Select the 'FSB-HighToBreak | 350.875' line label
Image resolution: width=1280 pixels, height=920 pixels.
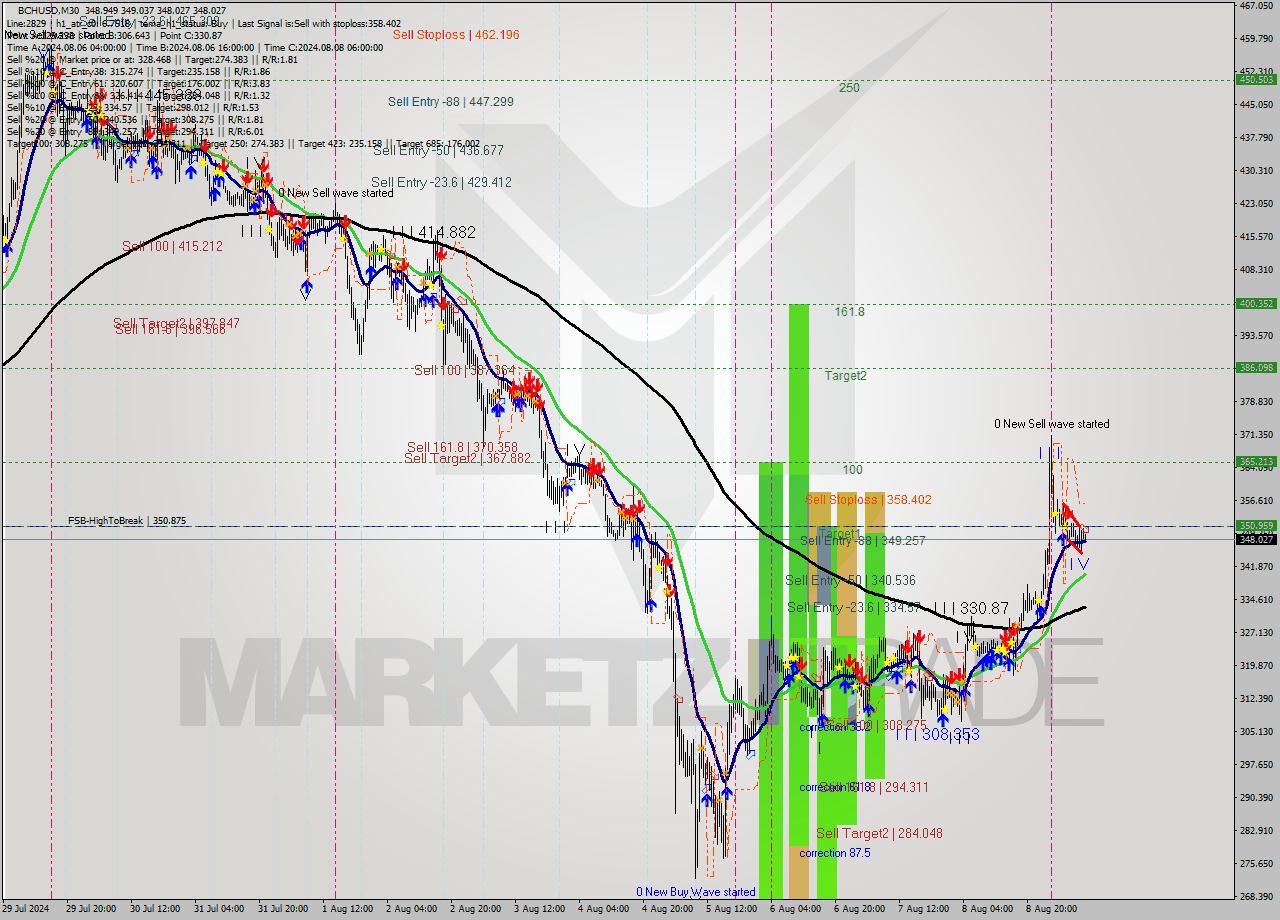coord(127,521)
